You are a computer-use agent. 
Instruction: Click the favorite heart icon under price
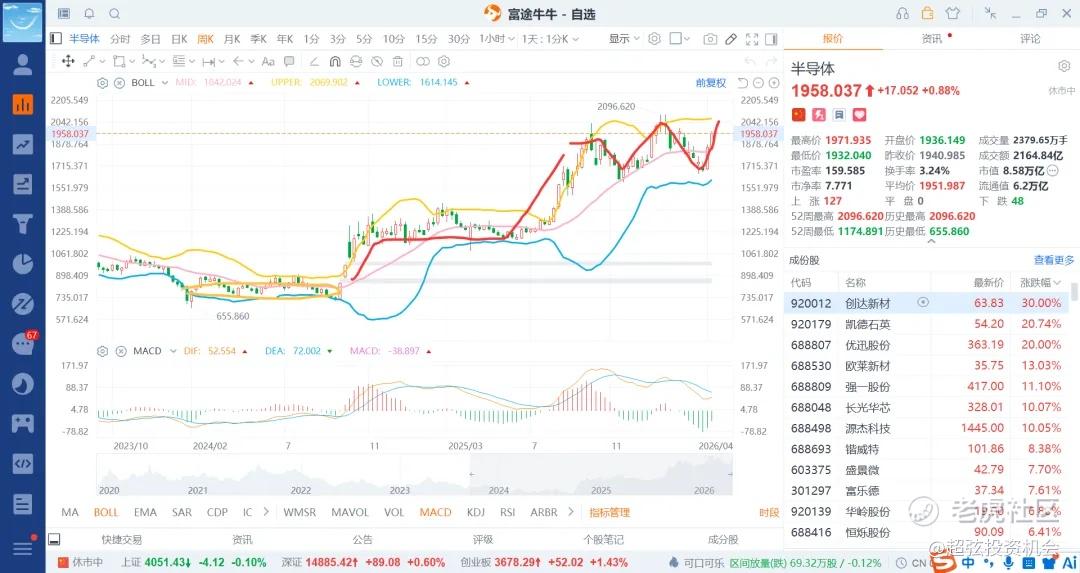click(x=859, y=115)
